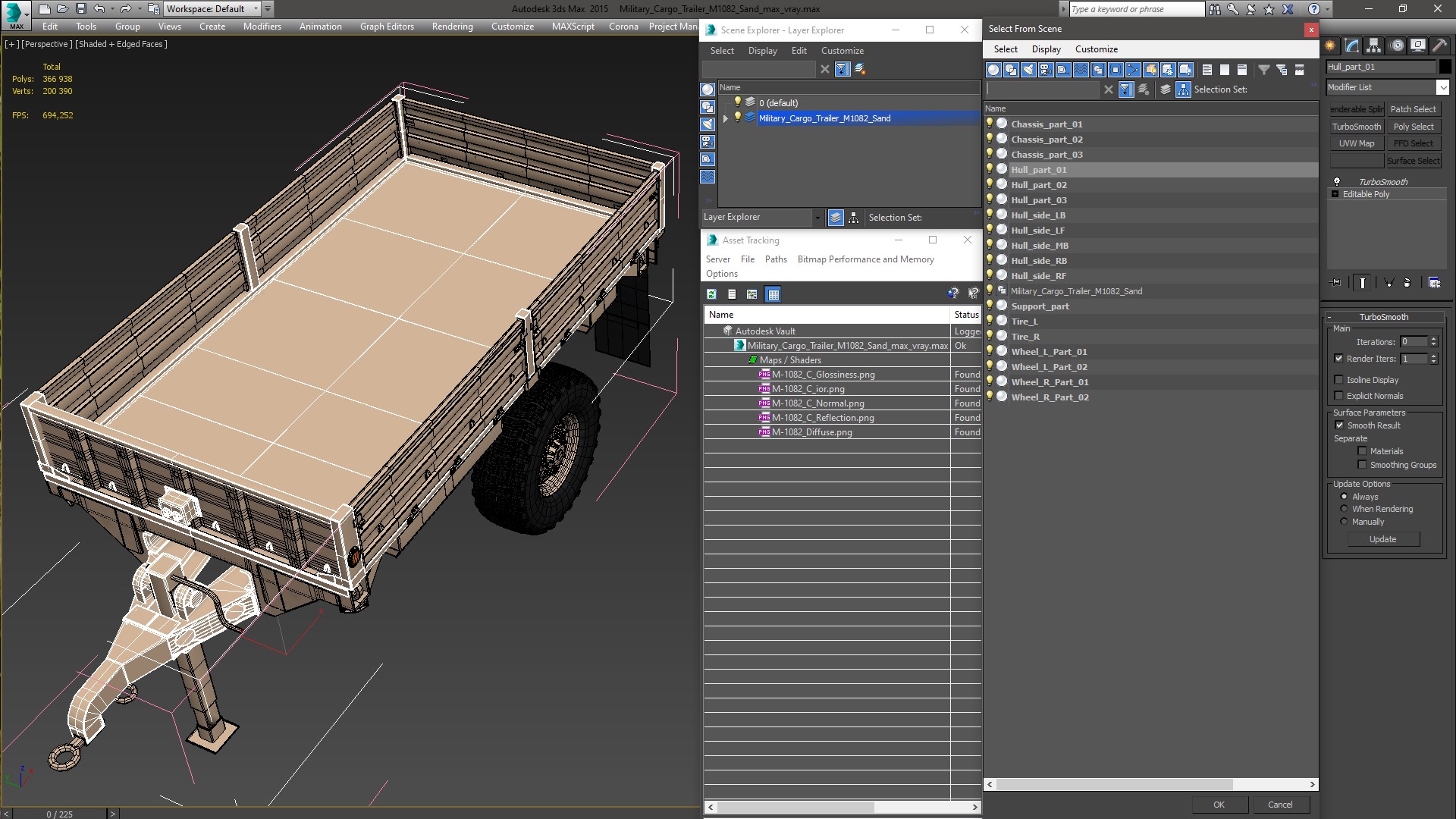1456x819 pixels.
Task: Switch Asset Tracking to table view icon
Action: tap(773, 294)
